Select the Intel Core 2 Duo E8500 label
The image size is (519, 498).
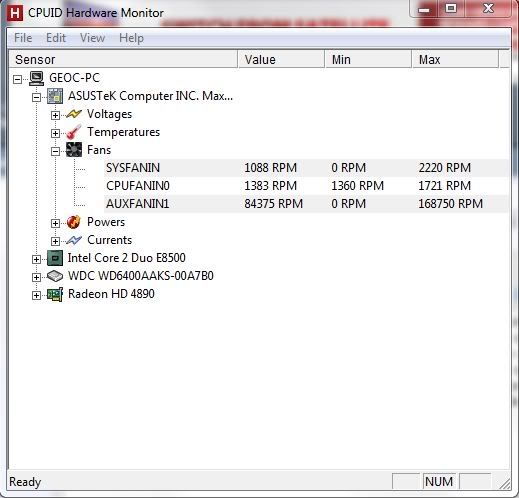coord(126,258)
